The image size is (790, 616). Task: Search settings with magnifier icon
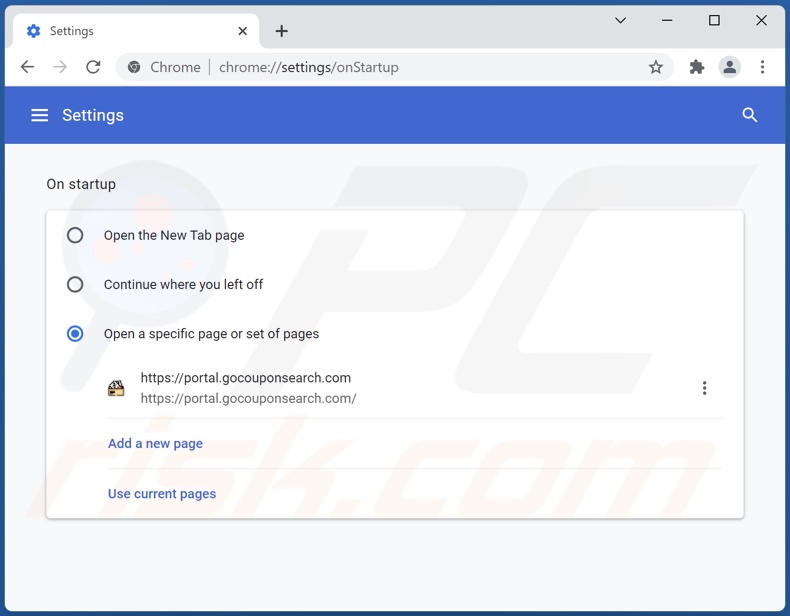[x=750, y=115]
